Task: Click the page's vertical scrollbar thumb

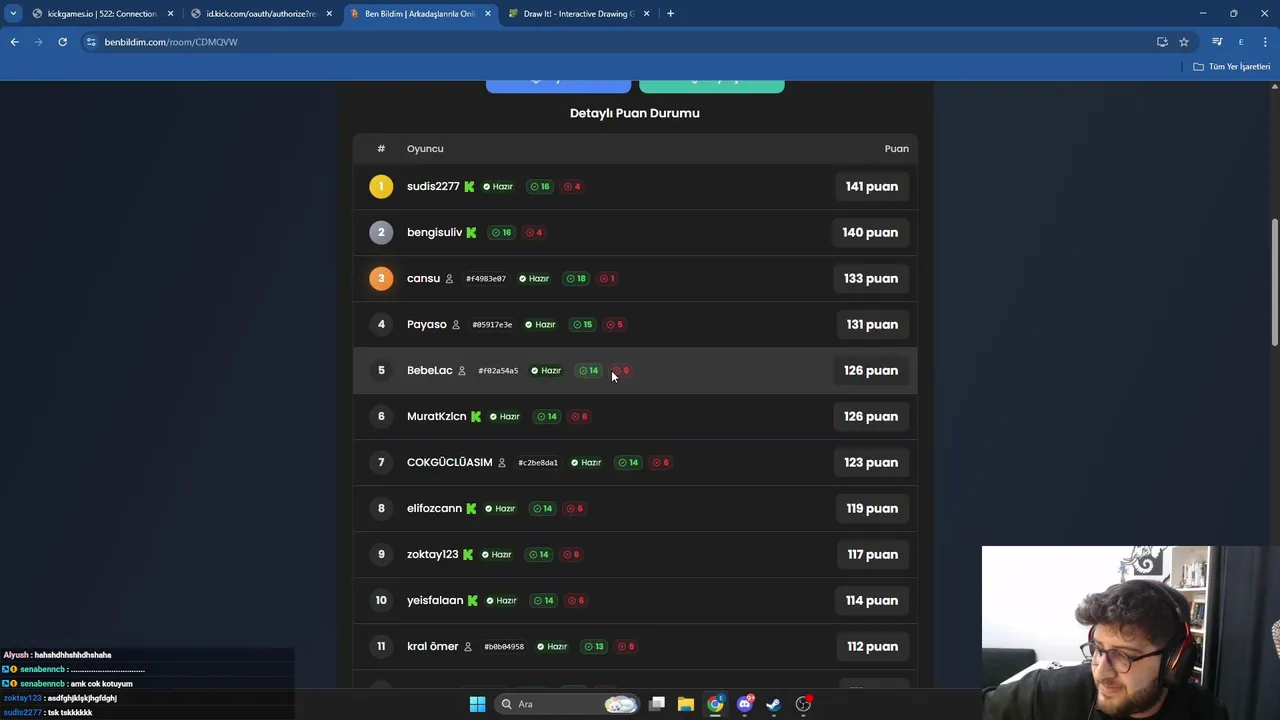Action: coord(1274,283)
